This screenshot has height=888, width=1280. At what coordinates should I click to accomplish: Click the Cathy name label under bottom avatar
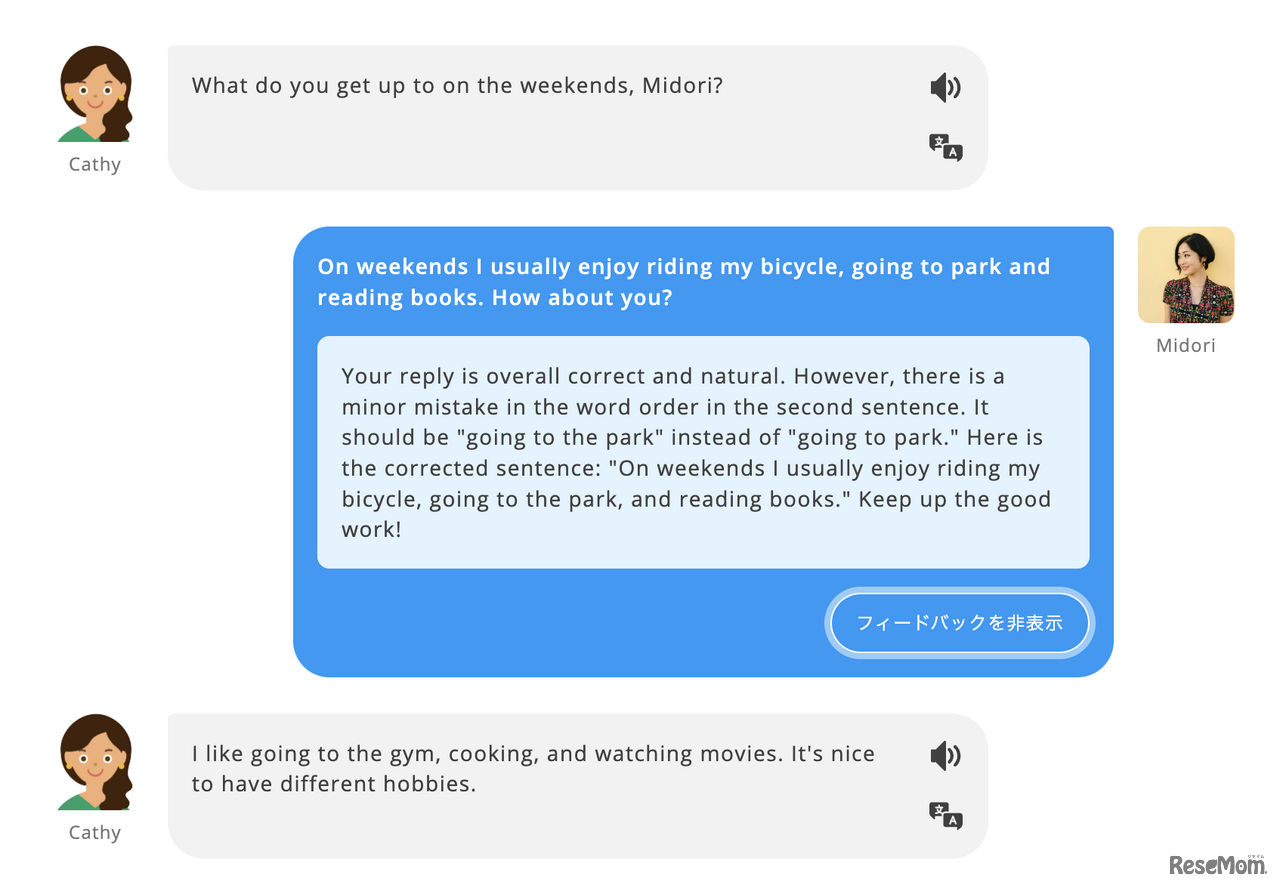pyautogui.click(x=95, y=833)
